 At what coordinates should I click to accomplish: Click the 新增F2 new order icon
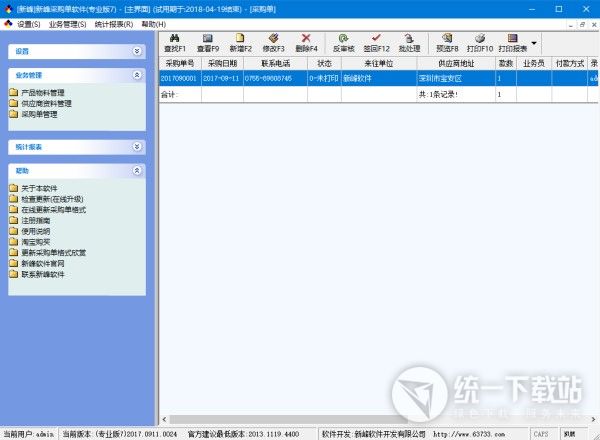240,38
